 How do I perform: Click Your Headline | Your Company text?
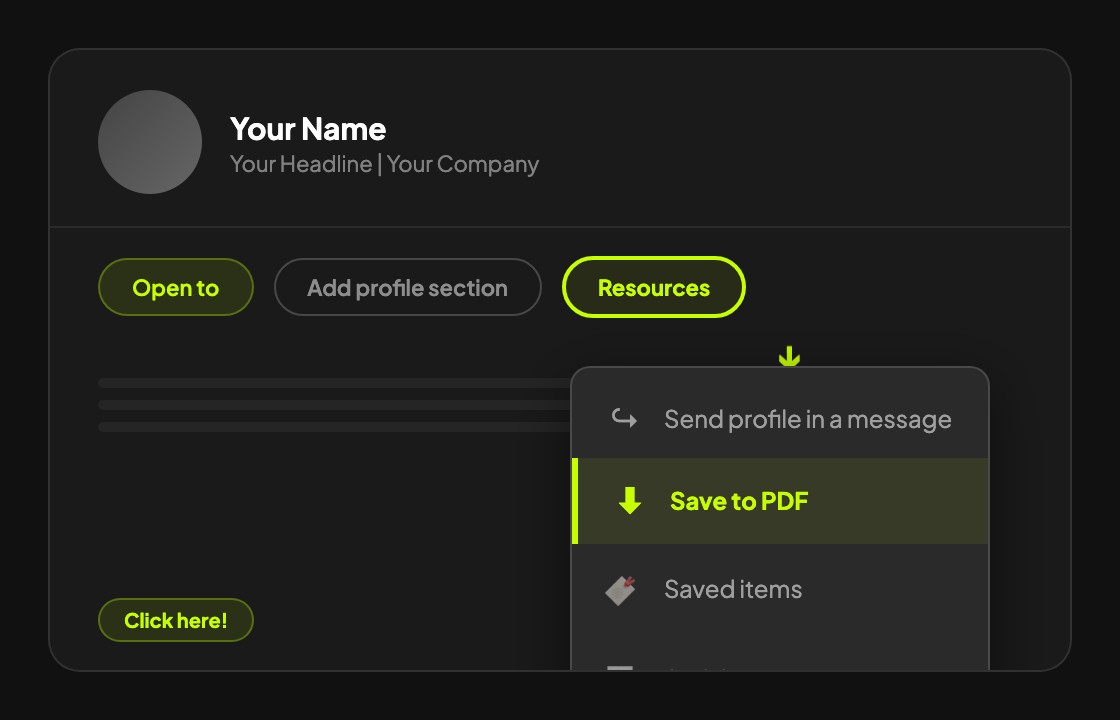[x=384, y=163]
